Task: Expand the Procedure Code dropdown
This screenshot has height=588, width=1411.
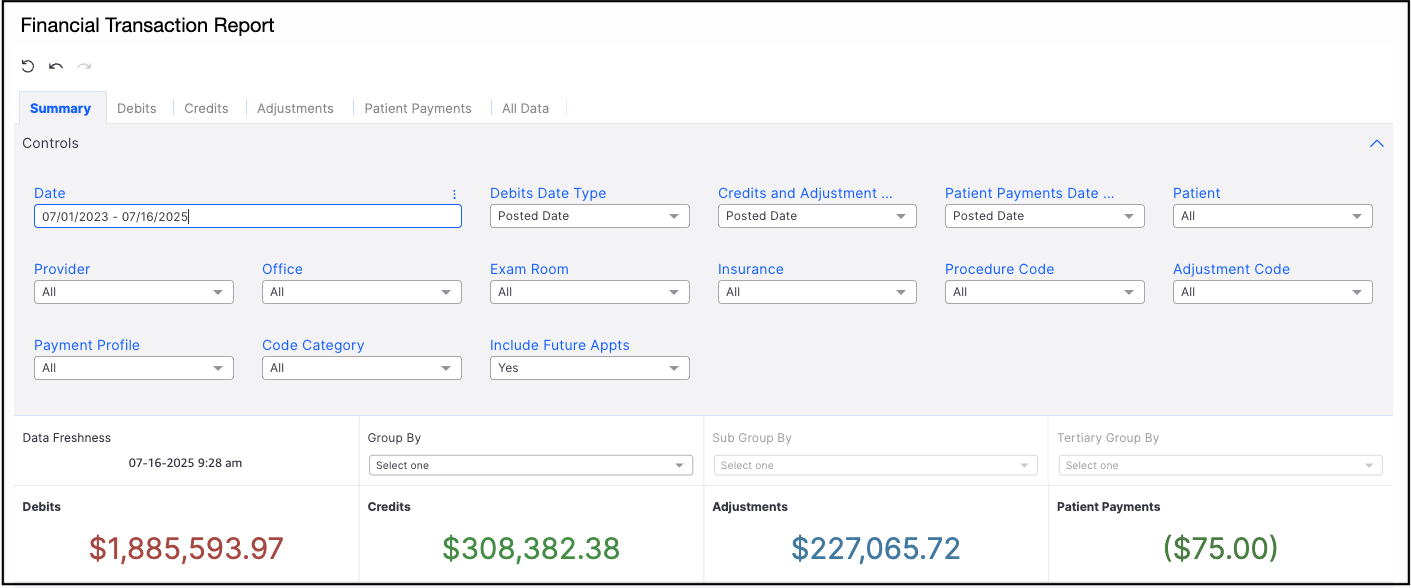Action: (1044, 292)
